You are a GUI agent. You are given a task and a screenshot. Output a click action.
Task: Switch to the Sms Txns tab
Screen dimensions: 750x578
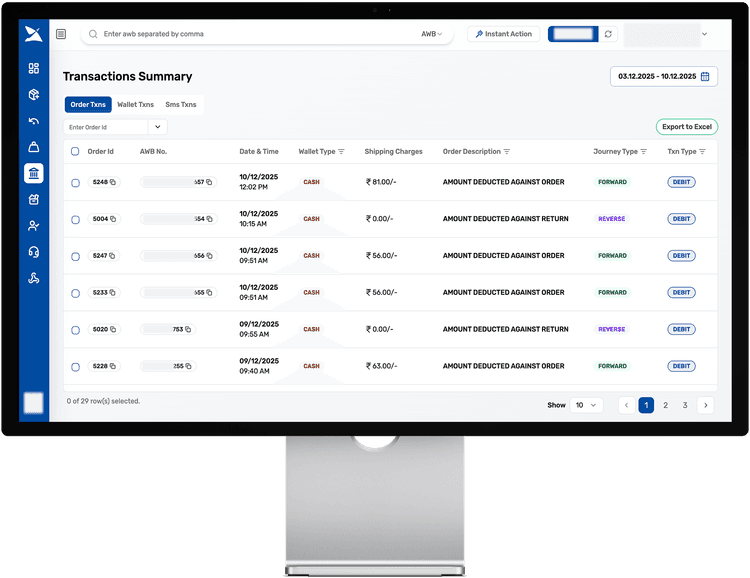point(181,104)
